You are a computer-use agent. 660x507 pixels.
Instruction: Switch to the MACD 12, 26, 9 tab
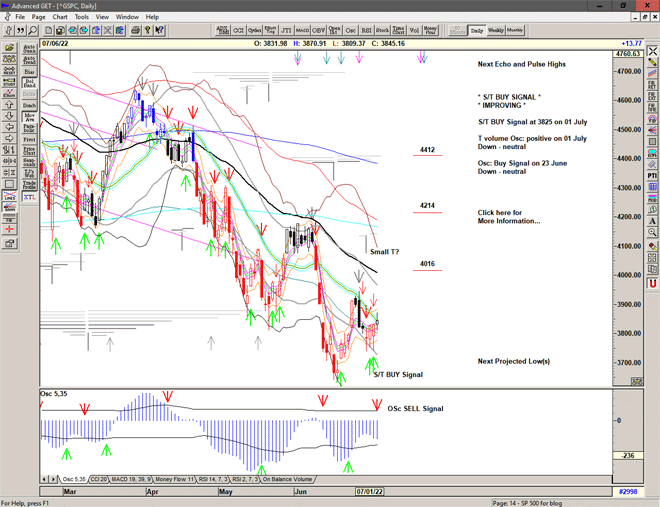click(x=132, y=480)
